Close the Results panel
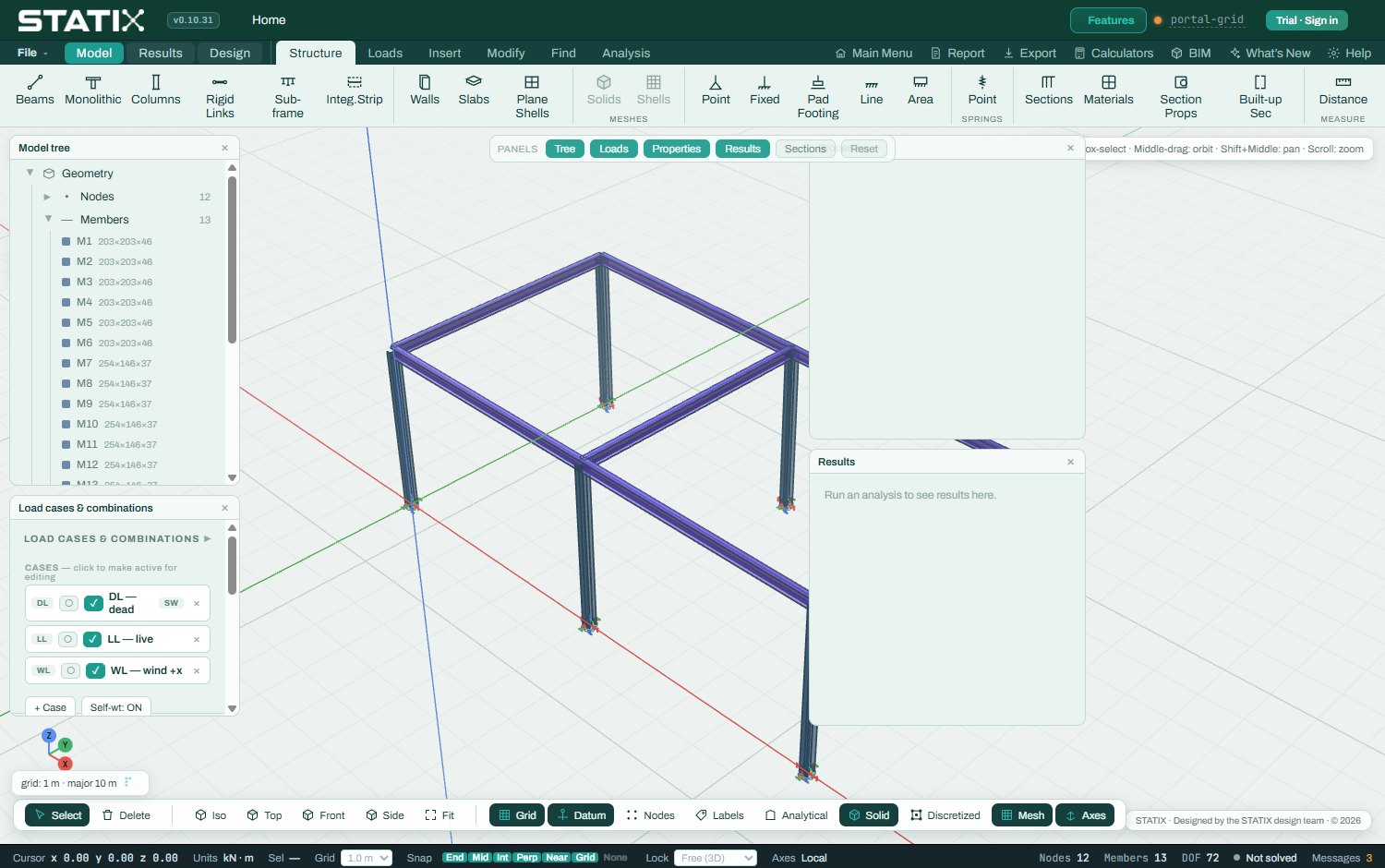The width and height of the screenshot is (1385, 868). pyautogui.click(x=1070, y=462)
